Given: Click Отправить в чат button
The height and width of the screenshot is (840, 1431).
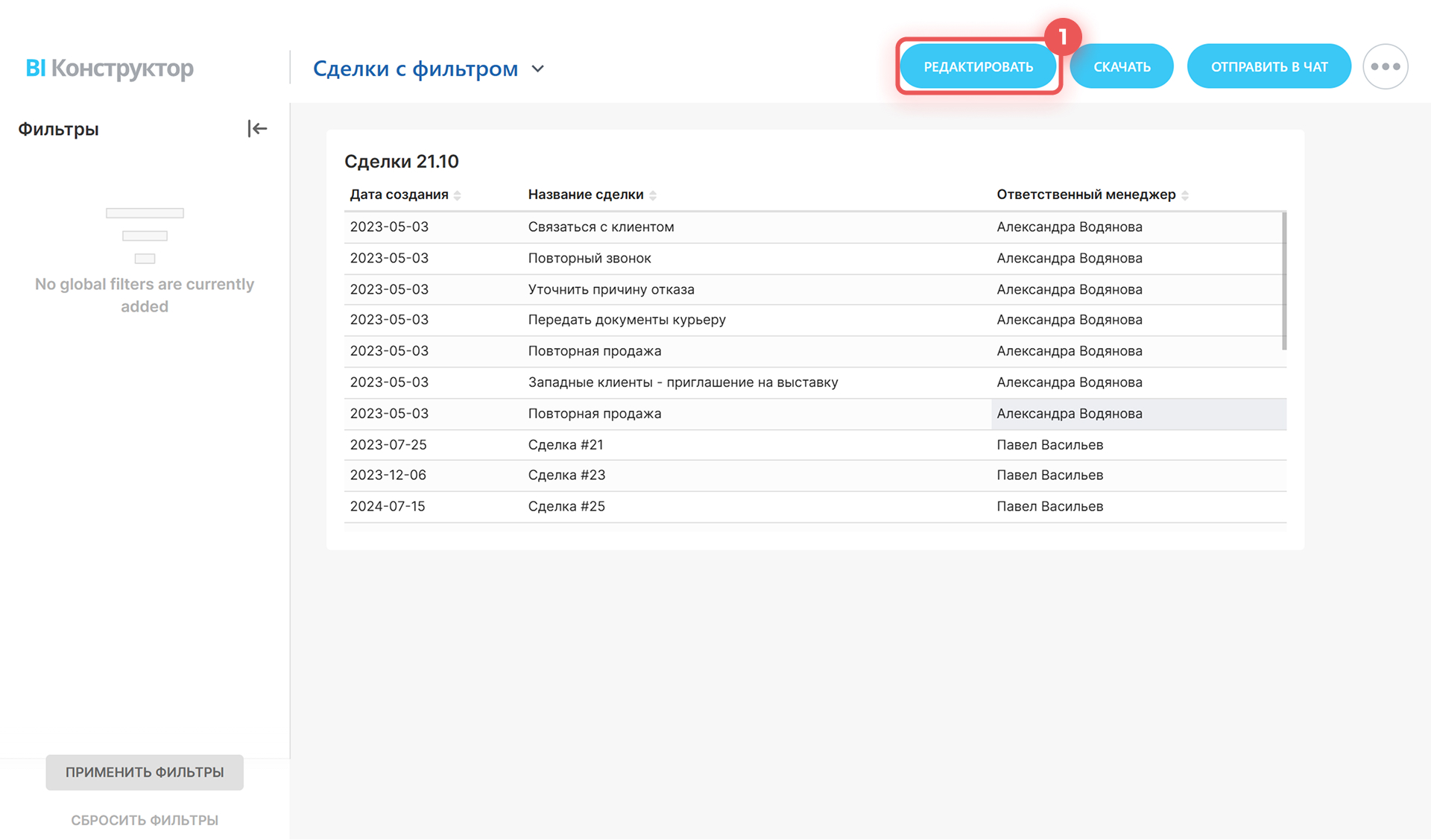Looking at the screenshot, I should tap(1269, 67).
